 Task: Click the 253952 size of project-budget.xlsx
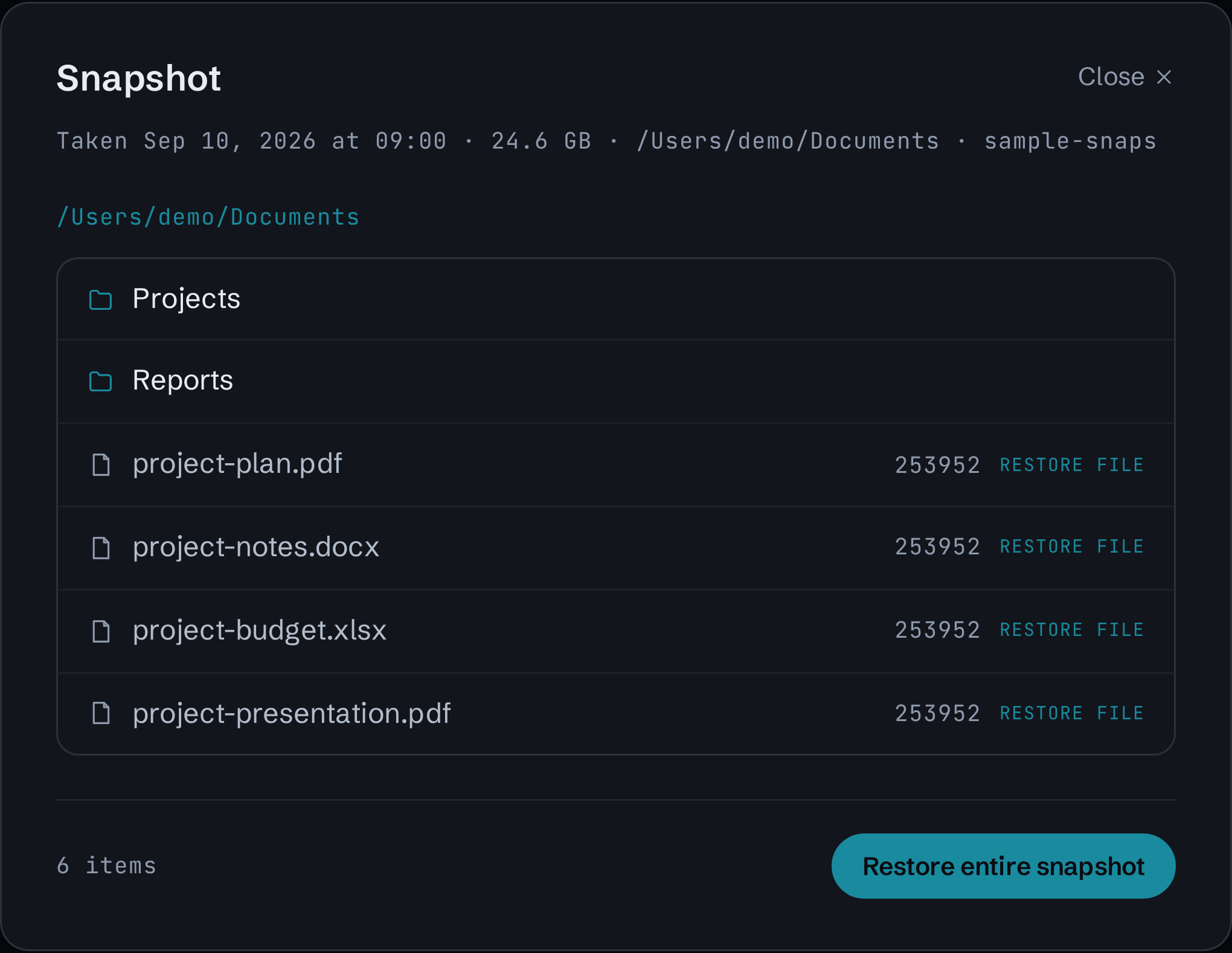click(937, 630)
